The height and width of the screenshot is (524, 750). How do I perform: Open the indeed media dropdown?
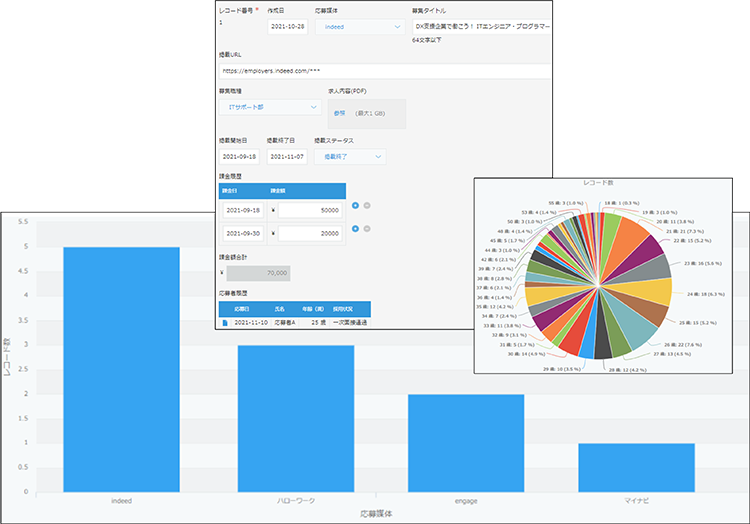(x=360, y=27)
